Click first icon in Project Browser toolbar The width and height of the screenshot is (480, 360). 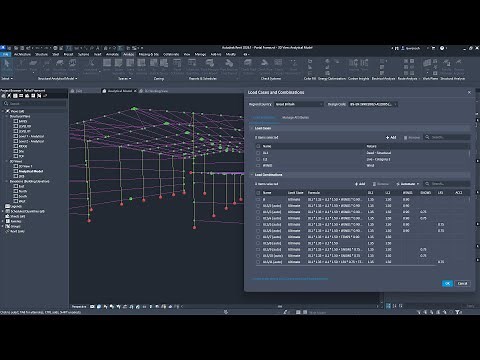click(x=3, y=96)
